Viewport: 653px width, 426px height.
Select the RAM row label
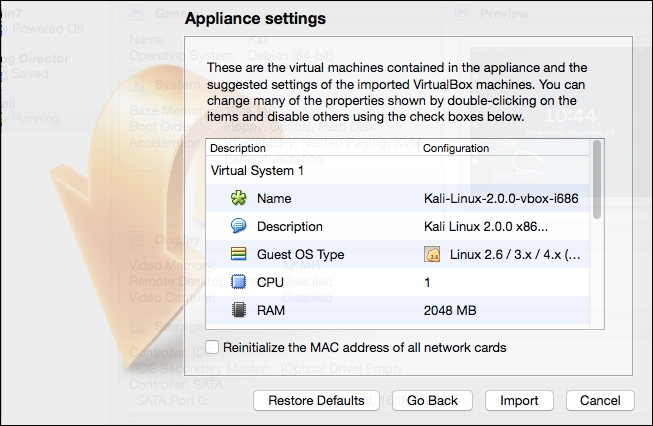tap(271, 310)
